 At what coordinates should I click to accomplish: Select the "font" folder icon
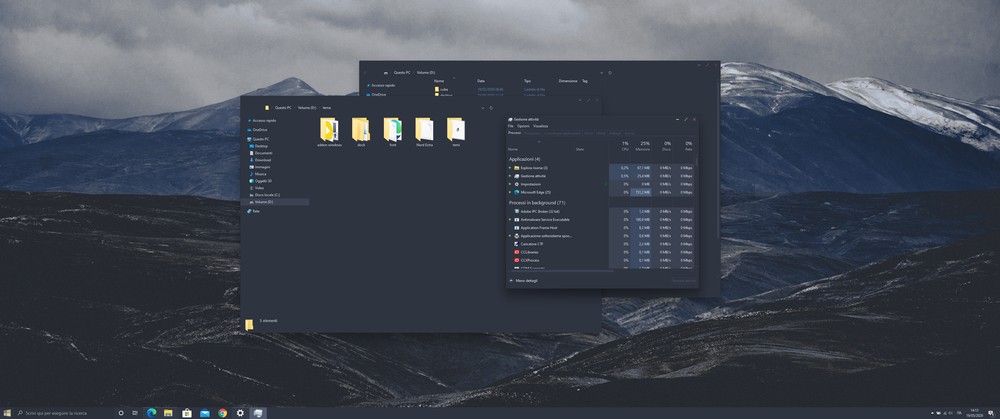(393, 130)
